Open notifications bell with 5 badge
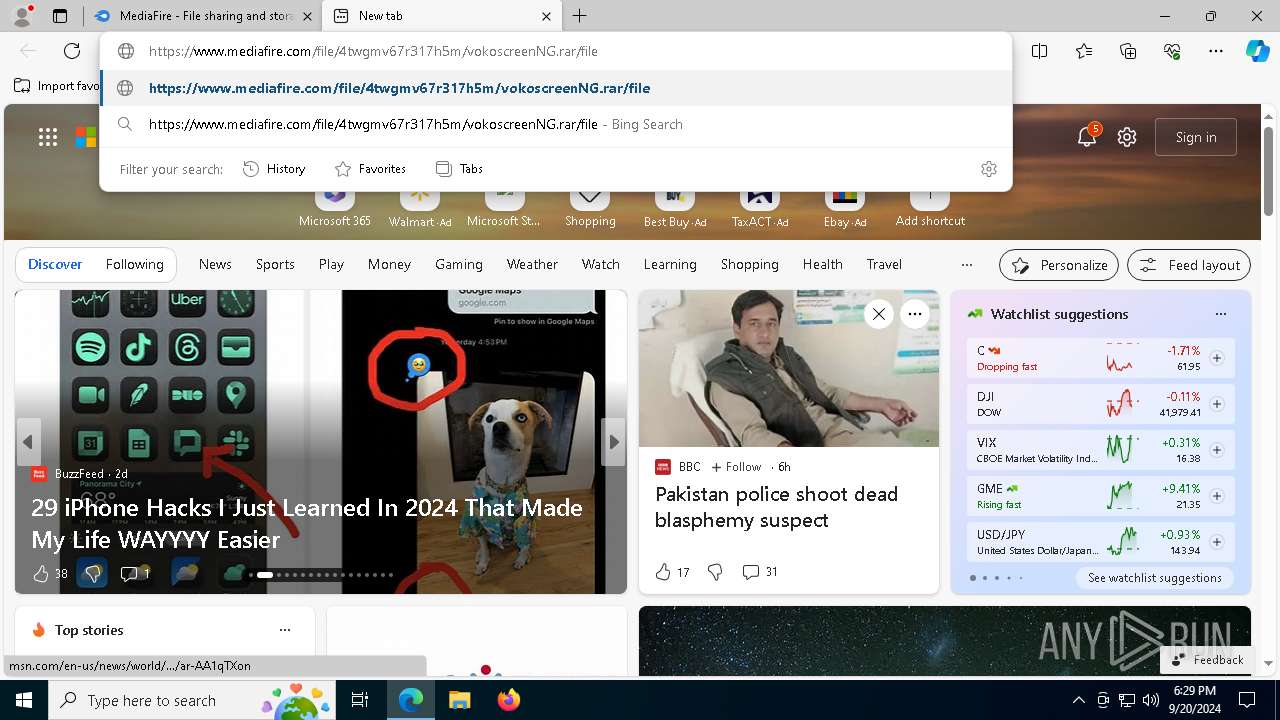Screen dimensions: 1280x720 (1087, 137)
